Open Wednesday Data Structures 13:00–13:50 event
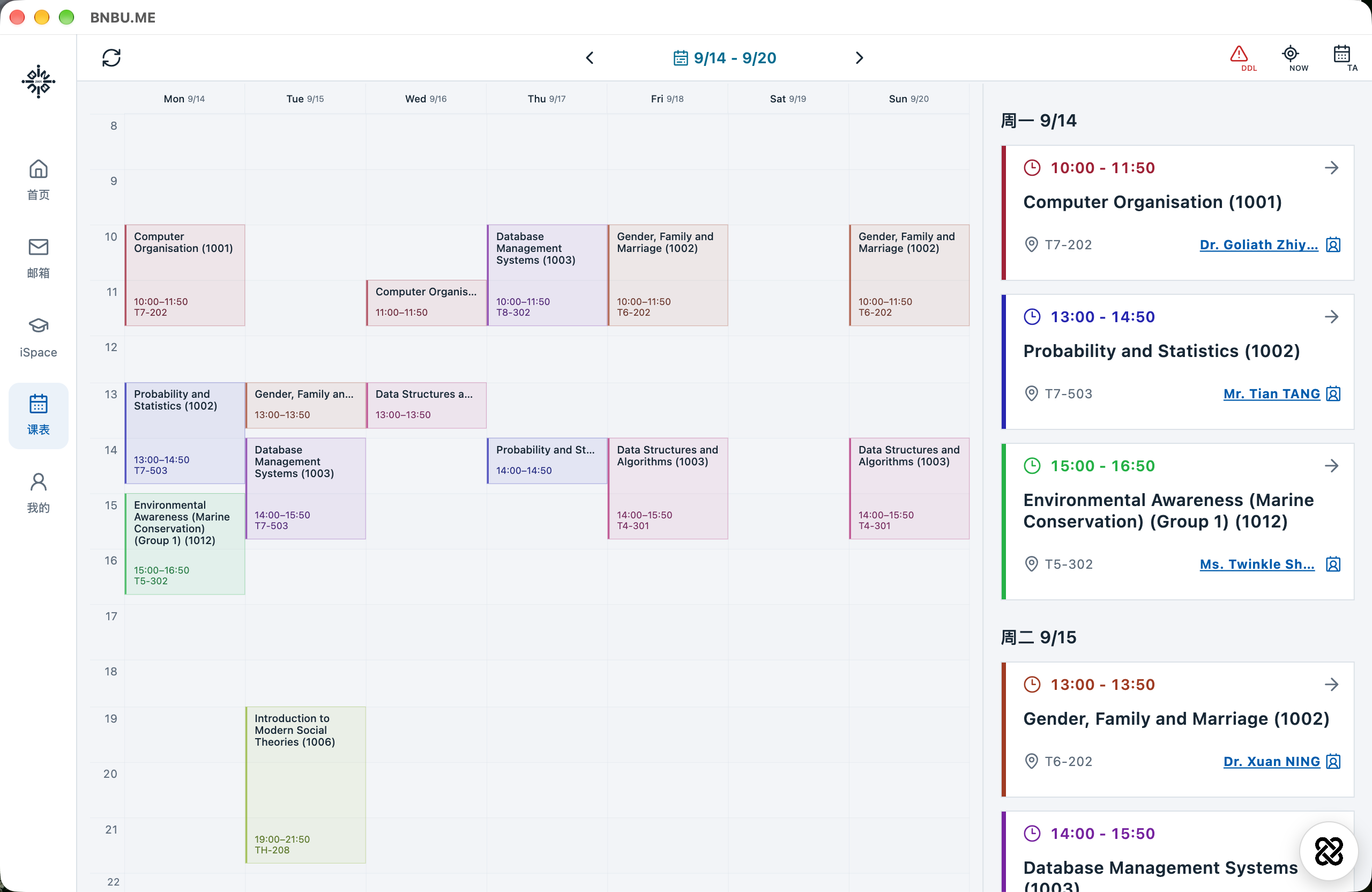1372x892 pixels. pyautogui.click(x=427, y=405)
